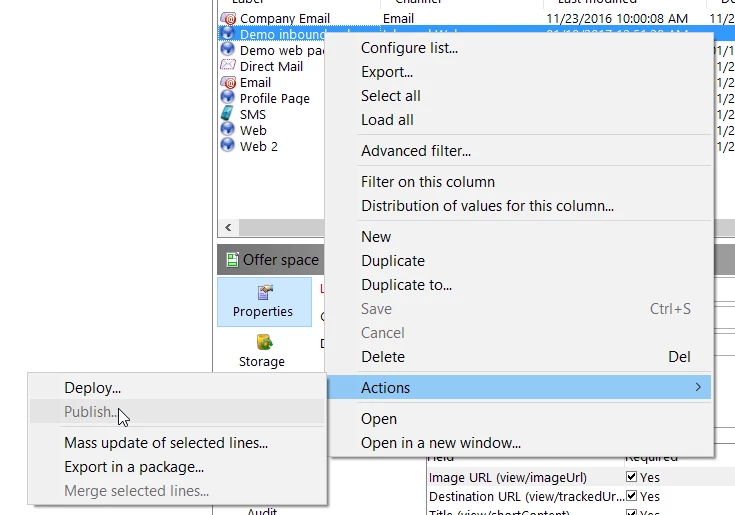Click the Destination URL field row
The width and height of the screenshot is (735, 515).
[x=526, y=496]
